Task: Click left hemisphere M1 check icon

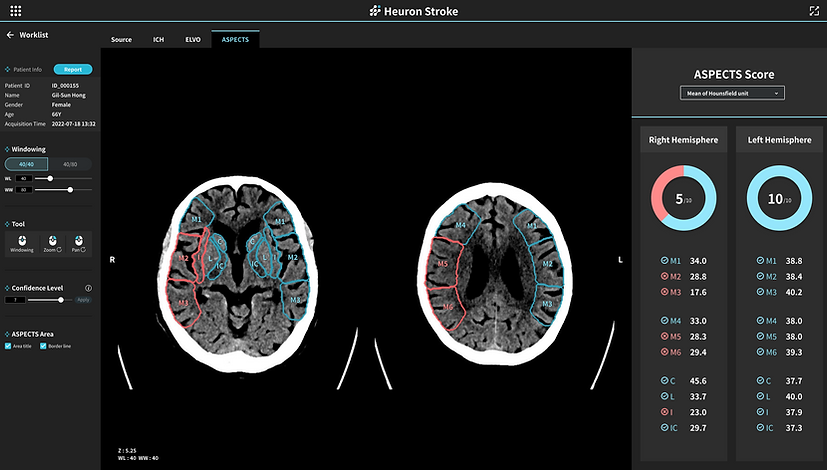Action: (x=761, y=261)
